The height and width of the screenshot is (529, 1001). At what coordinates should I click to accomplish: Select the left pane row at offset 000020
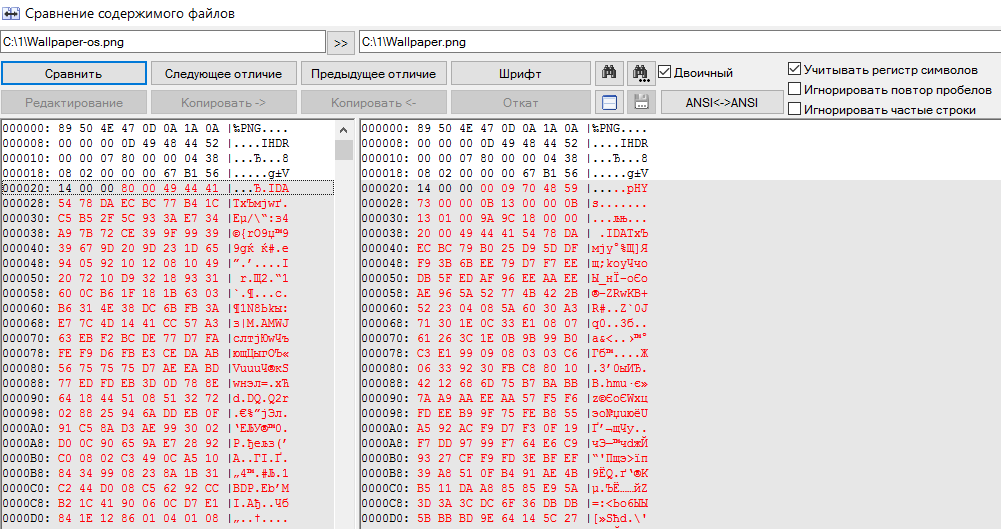click(x=166, y=188)
